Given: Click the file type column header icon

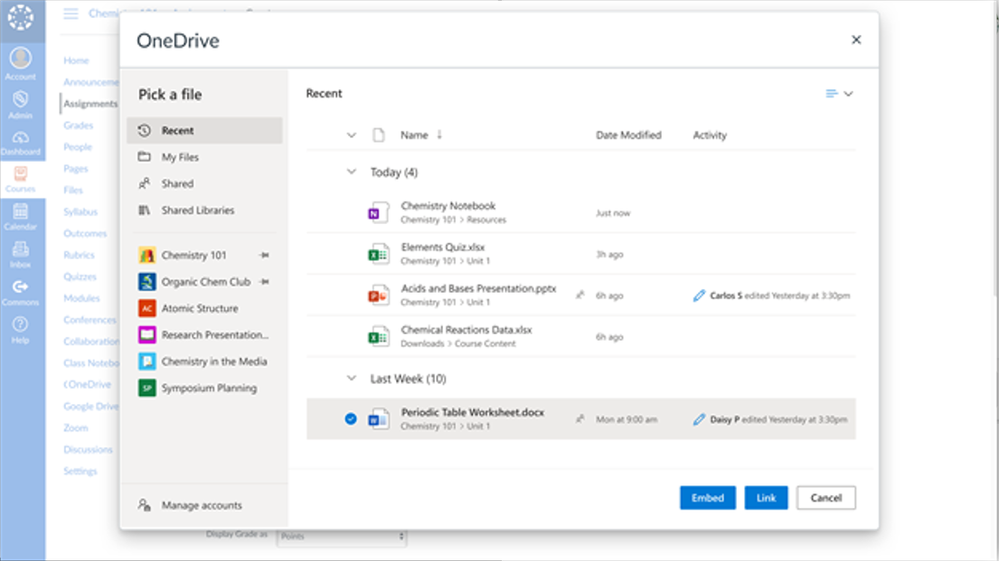Looking at the screenshot, I should [x=378, y=135].
